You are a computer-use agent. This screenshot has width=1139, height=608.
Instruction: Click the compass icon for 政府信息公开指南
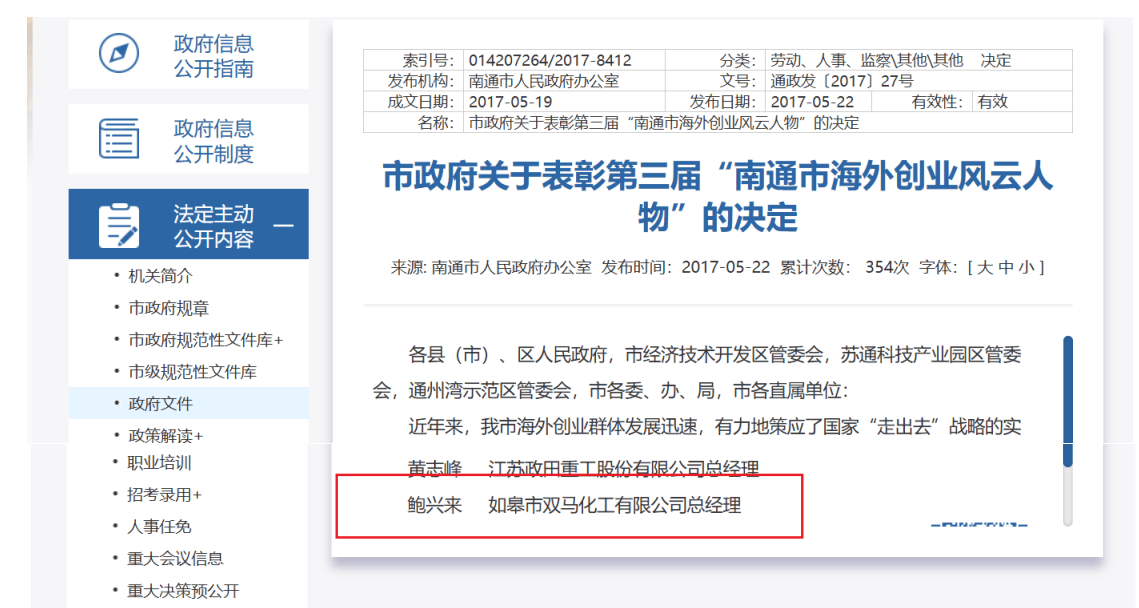click(x=119, y=54)
